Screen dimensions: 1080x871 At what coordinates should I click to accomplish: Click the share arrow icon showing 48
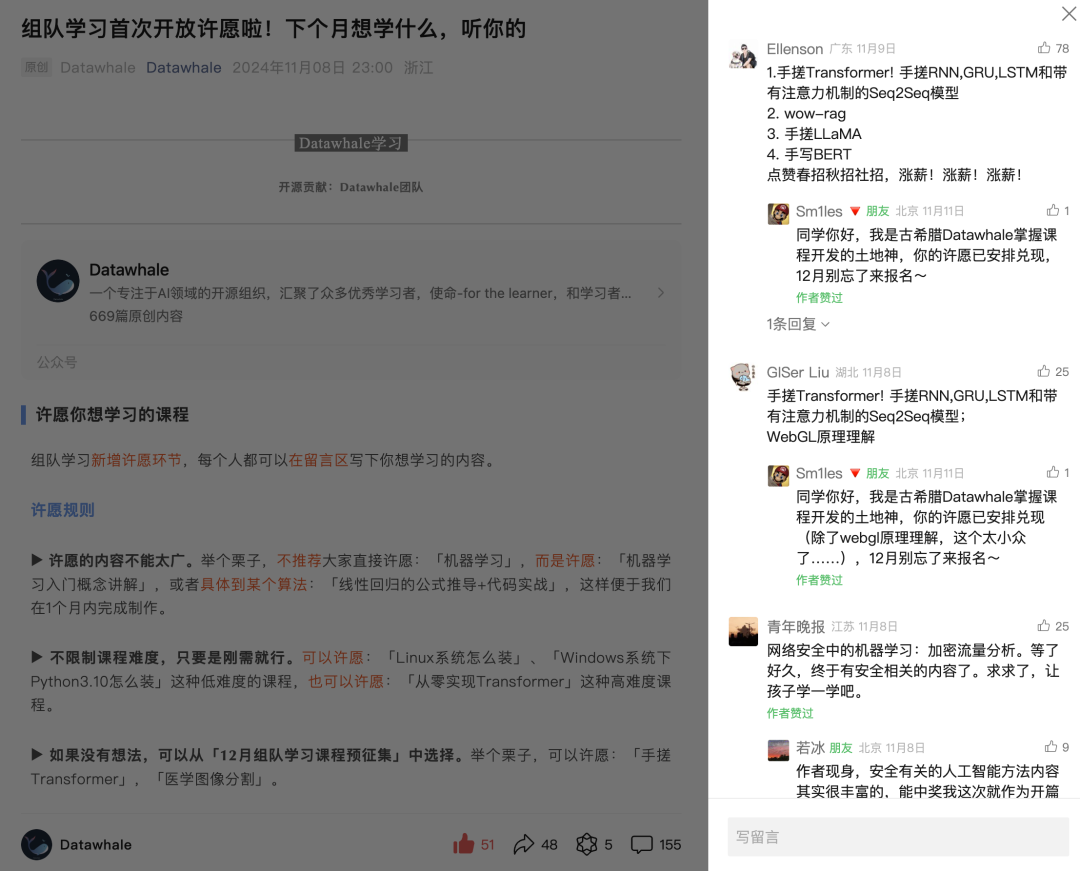[x=523, y=844]
